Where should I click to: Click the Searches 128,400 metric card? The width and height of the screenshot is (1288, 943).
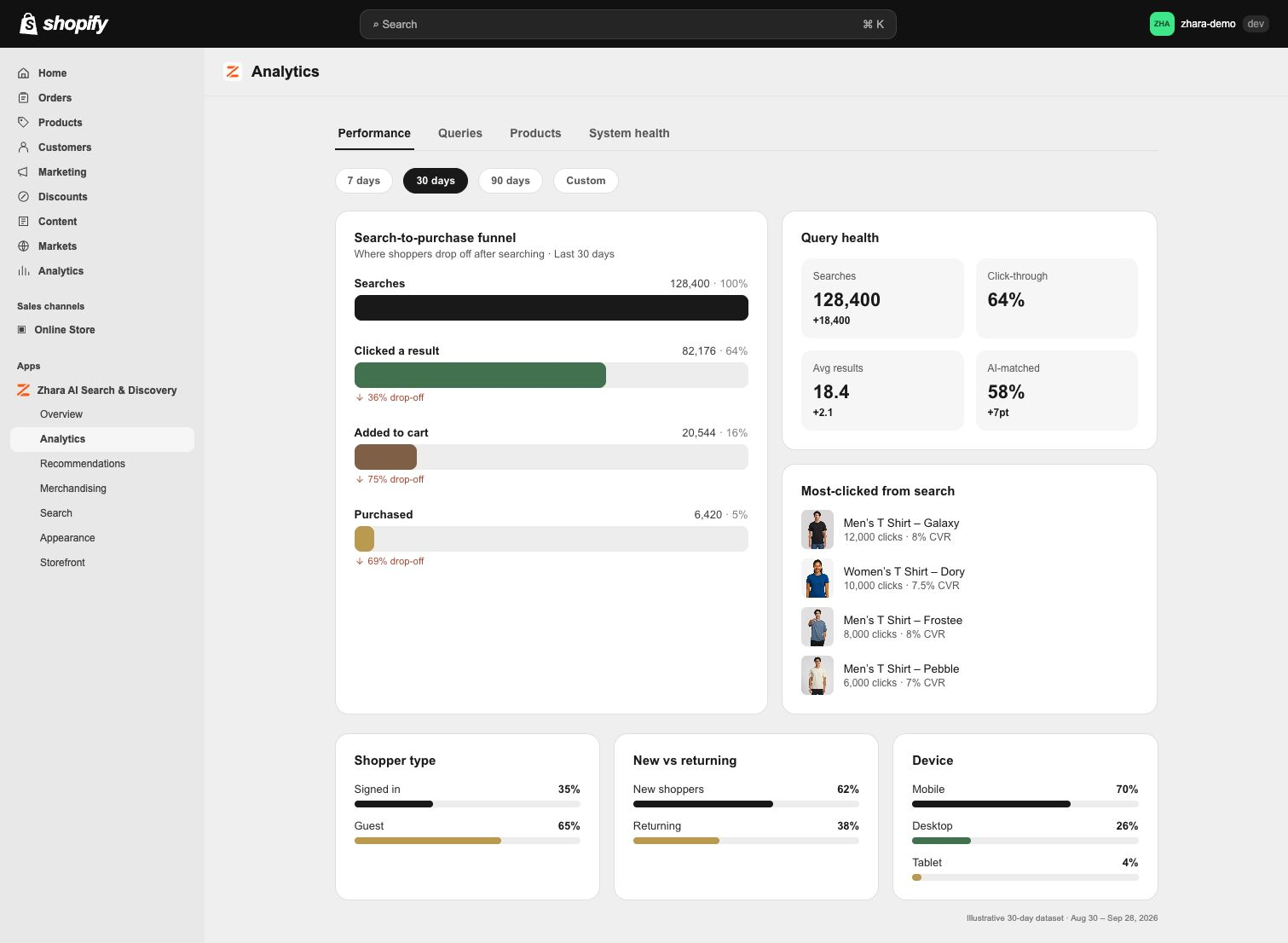pos(882,298)
